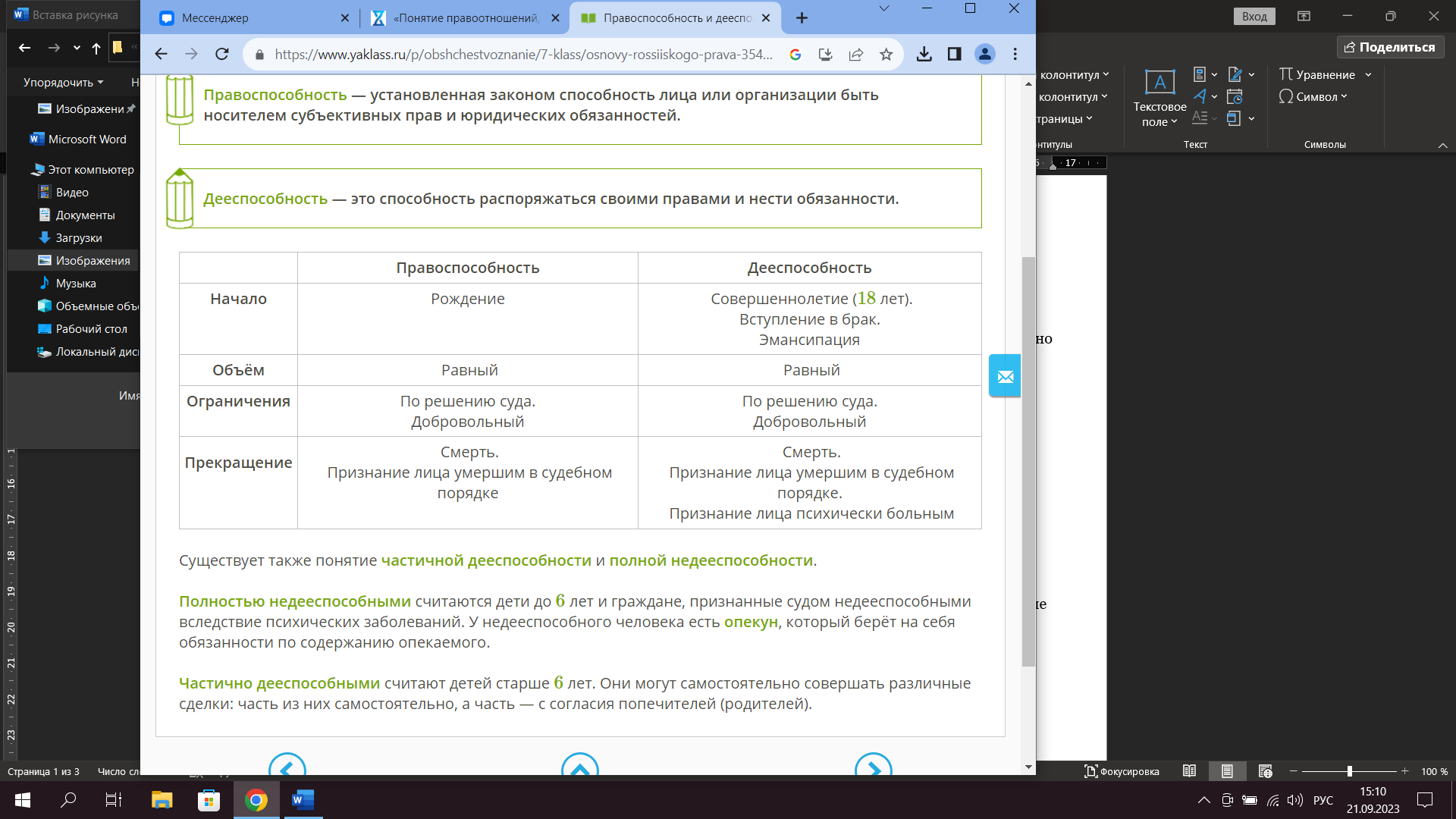
Task: Open Музыка folder in file dialog
Action: click(x=67, y=283)
